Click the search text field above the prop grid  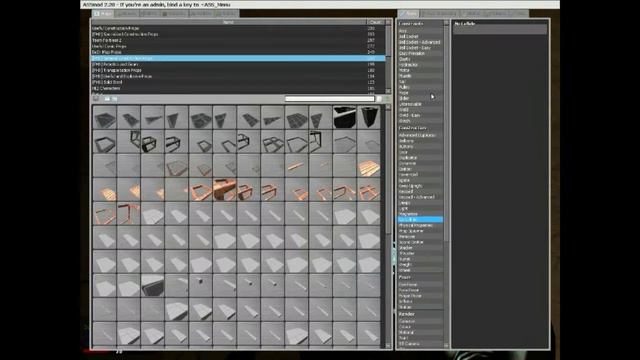(329, 99)
